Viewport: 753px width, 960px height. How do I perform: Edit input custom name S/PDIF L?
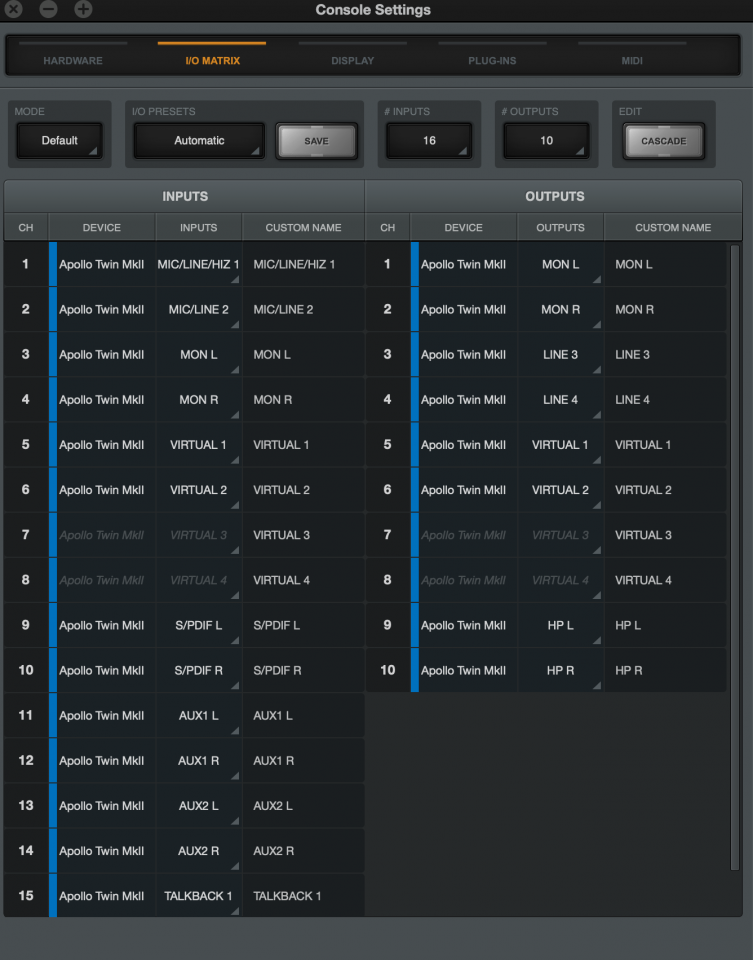(x=304, y=625)
